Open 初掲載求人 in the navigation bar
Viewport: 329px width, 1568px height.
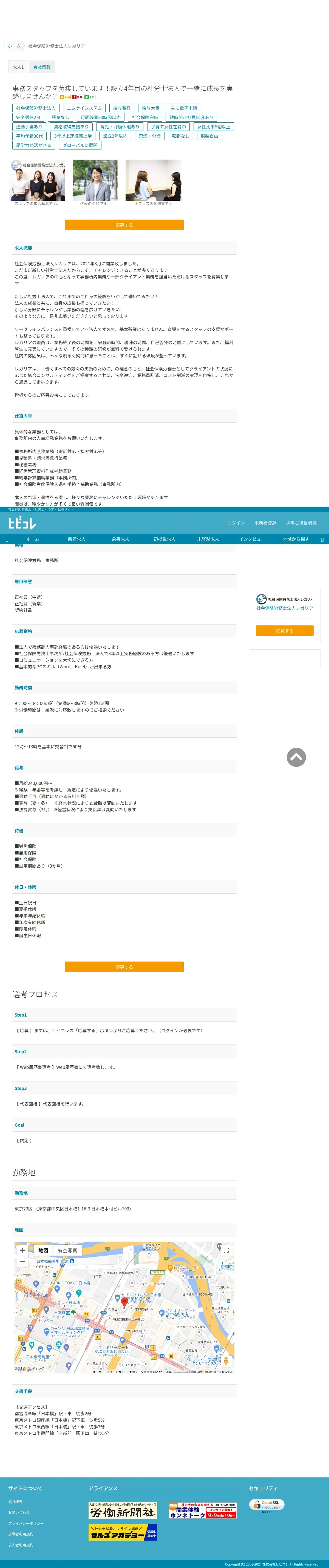164,539
